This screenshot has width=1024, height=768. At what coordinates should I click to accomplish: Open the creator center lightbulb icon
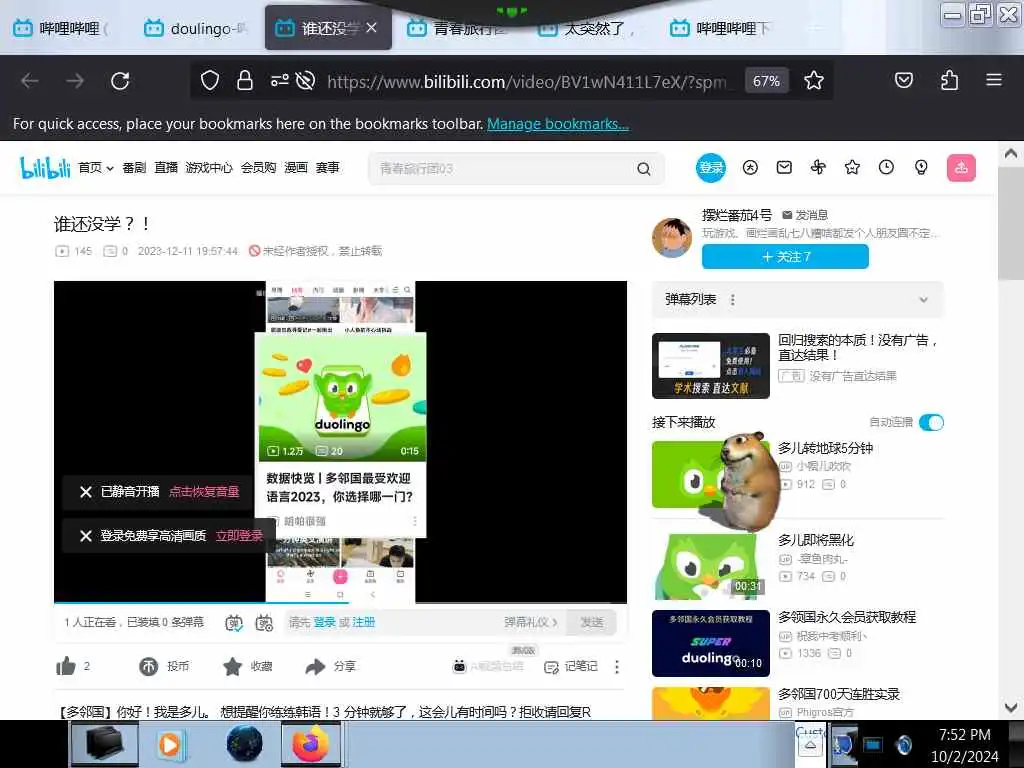pyautogui.click(x=921, y=168)
